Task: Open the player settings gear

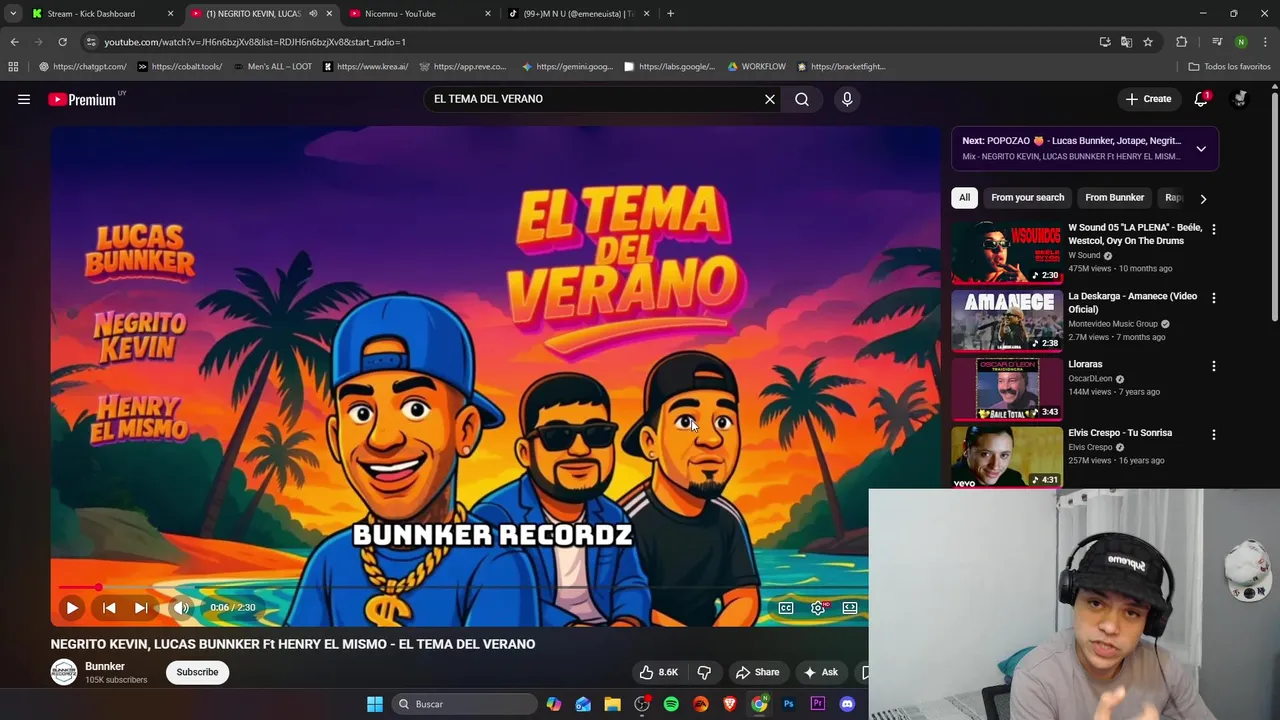Action: 818,607
